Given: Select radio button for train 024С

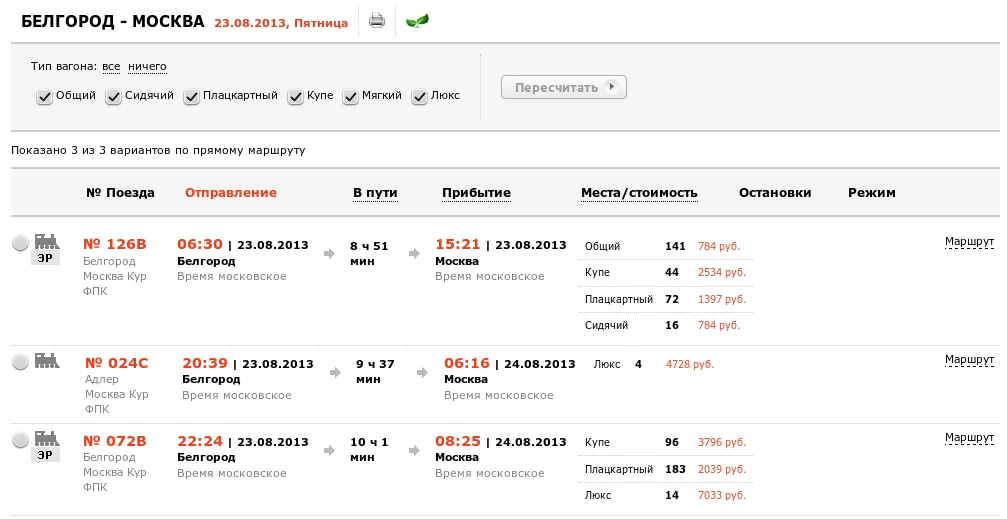Looking at the screenshot, I should [x=20, y=363].
